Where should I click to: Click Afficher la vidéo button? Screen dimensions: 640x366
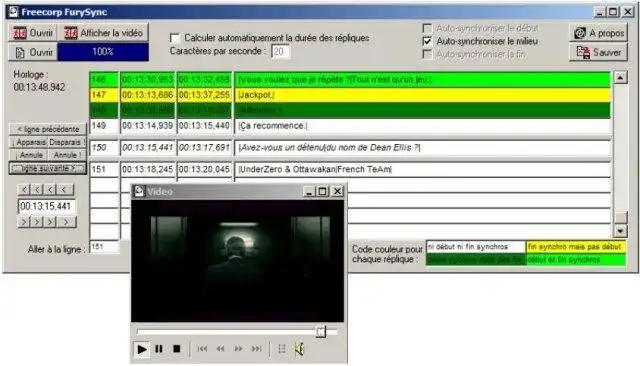tap(103, 33)
